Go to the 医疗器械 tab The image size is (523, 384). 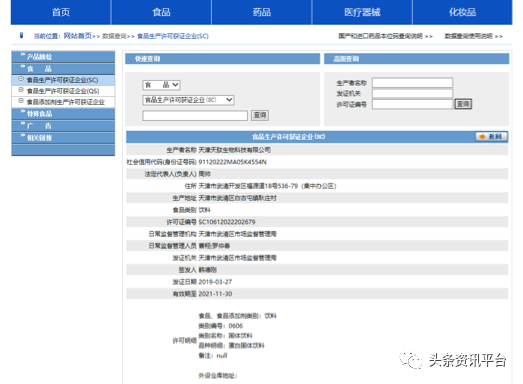click(x=362, y=12)
